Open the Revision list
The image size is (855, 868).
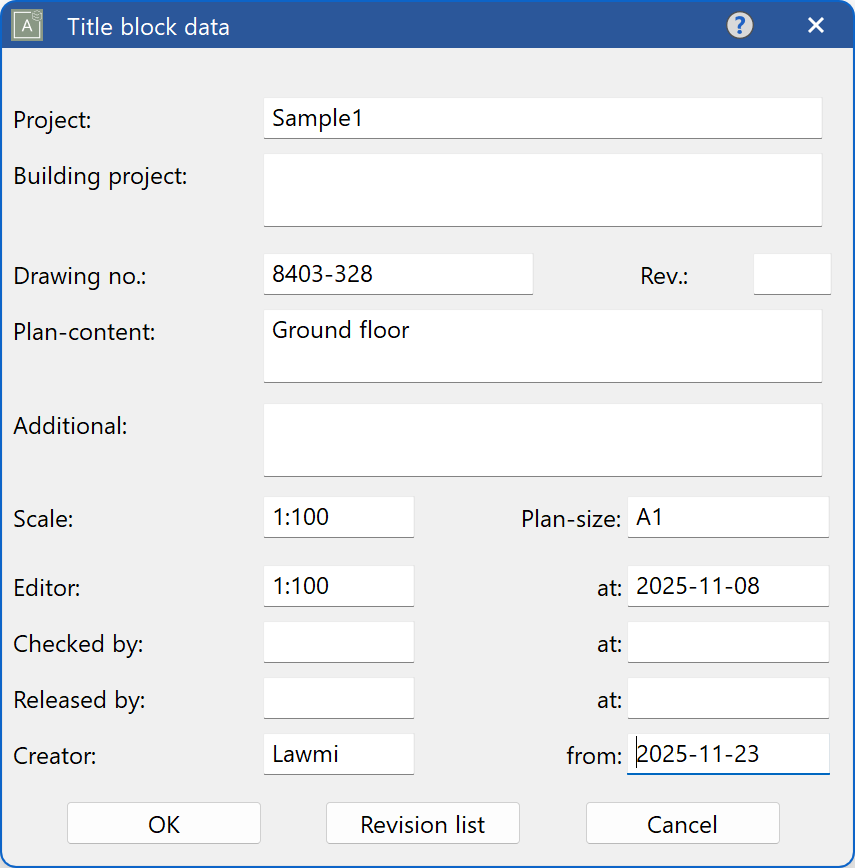[x=422, y=824]
